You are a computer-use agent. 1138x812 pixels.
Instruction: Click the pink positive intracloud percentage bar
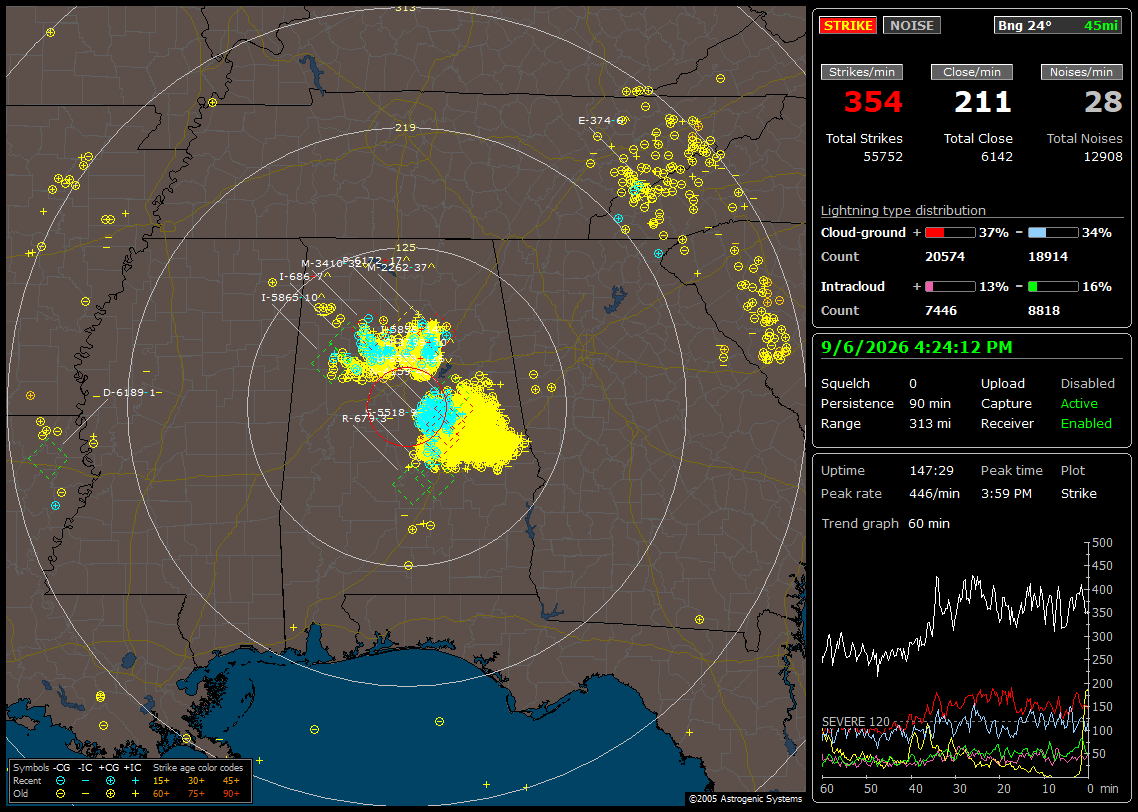pyautogui.click(x=950, y=287)
